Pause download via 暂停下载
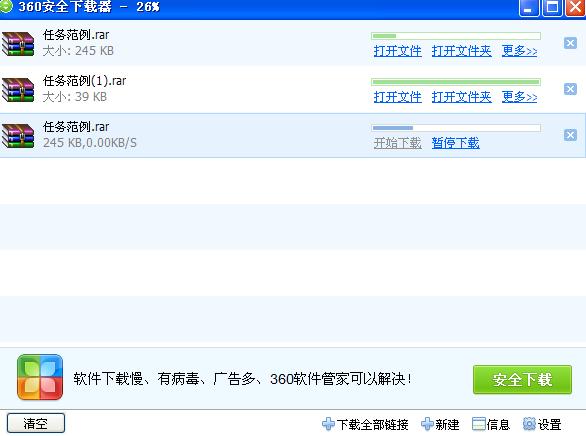Image resolution: width=586 pixels, height=436 pixels. (x=456, y=143)
